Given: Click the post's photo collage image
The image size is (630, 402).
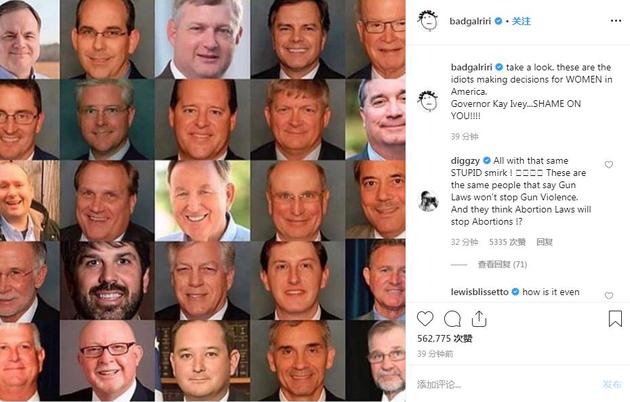Looking at the screenshot, I should pos(202,200).
